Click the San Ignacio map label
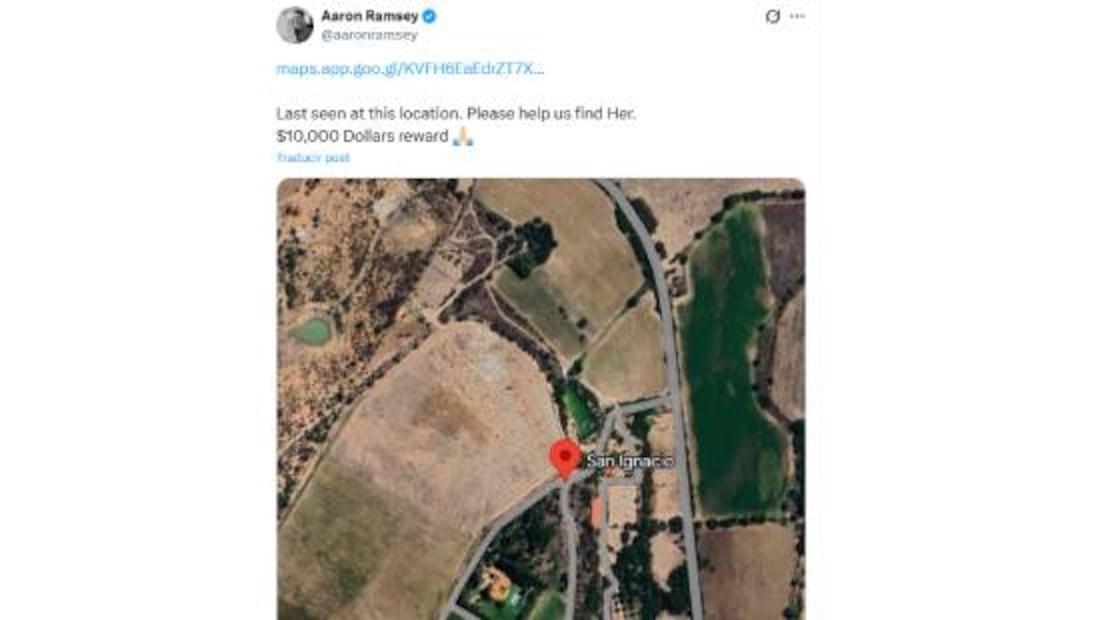 (x=629, y=461)
